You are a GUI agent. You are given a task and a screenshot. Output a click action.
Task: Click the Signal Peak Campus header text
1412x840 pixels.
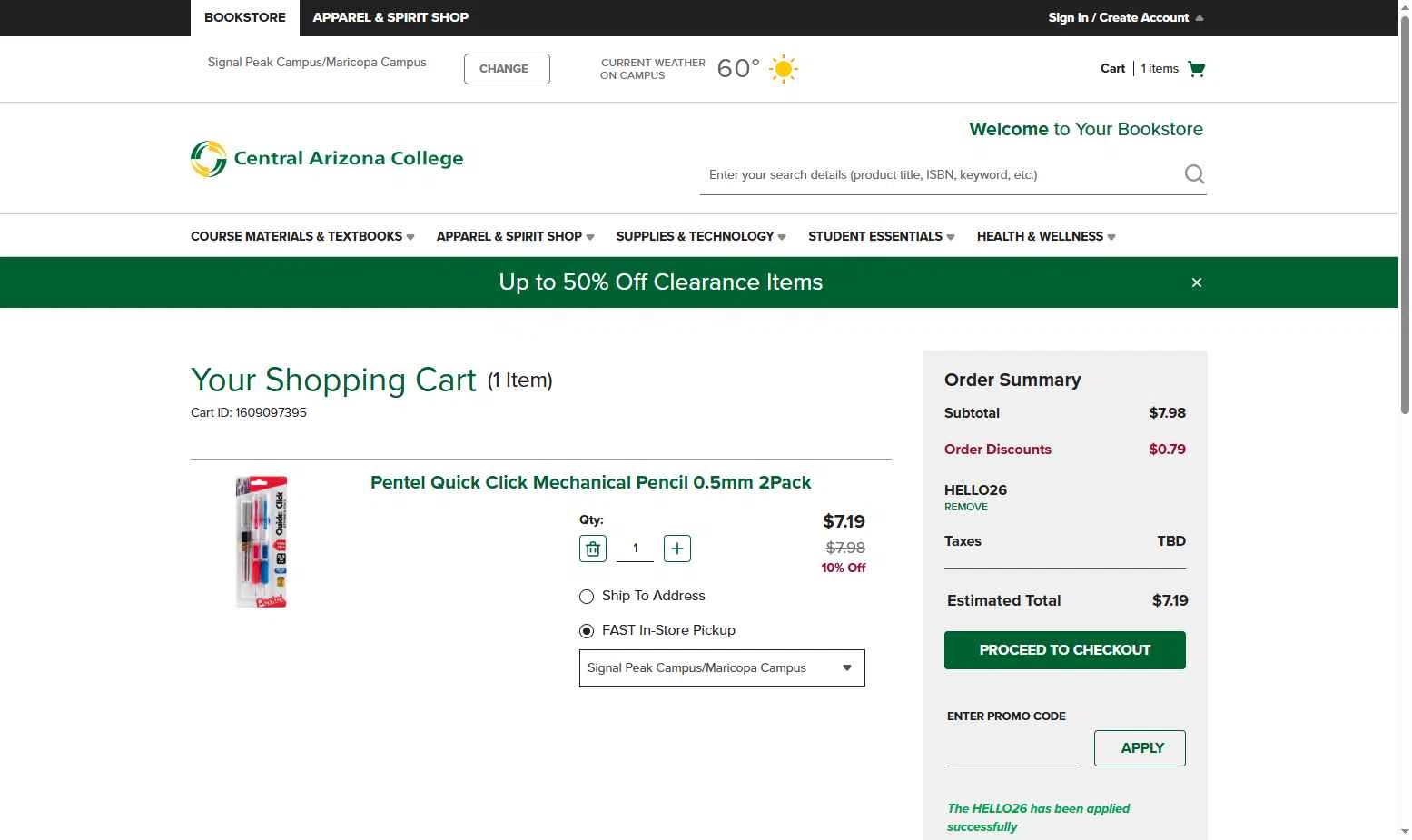(x=317, y=63)
